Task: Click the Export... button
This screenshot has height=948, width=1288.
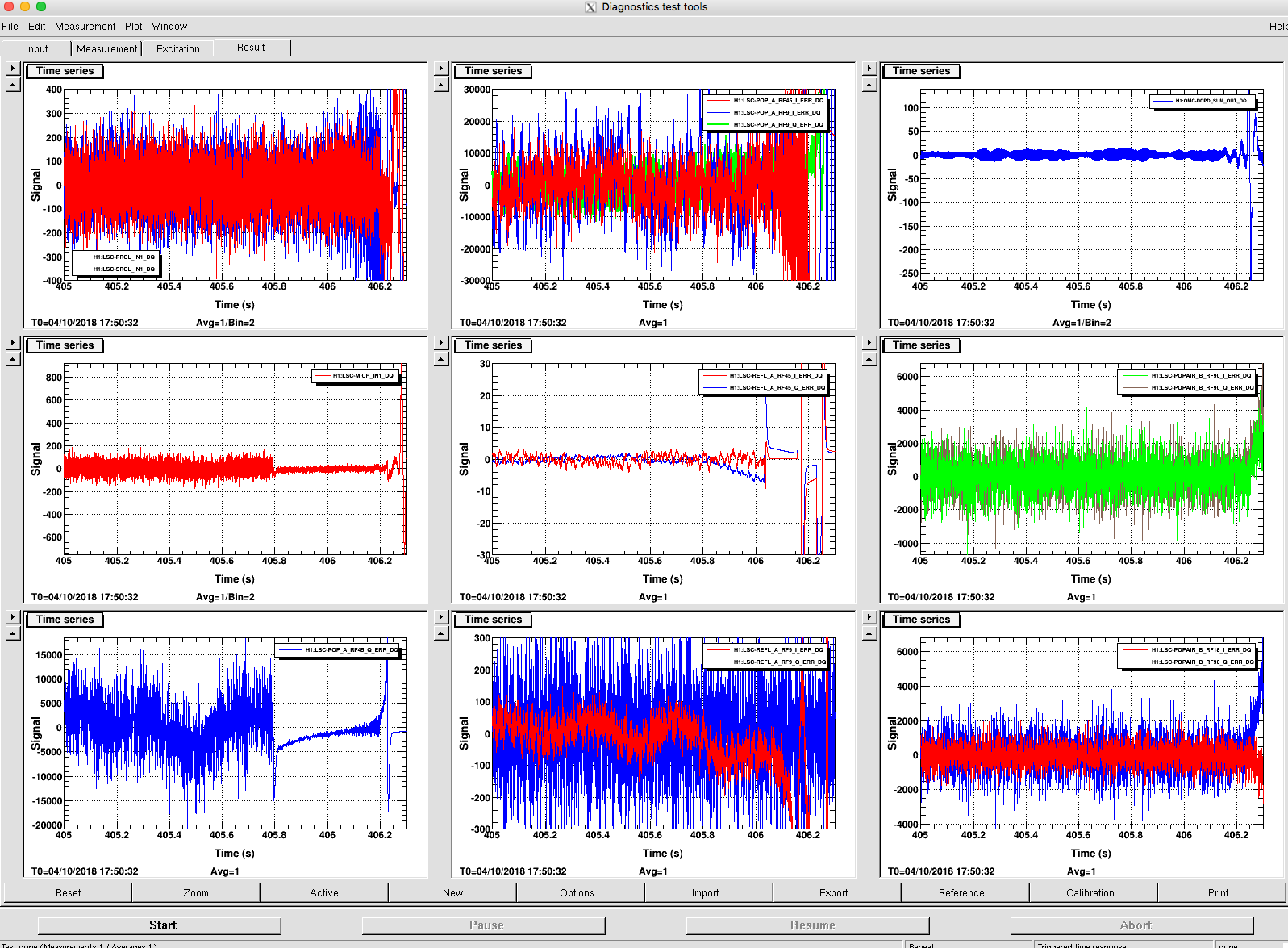Action: pos(836,892)
